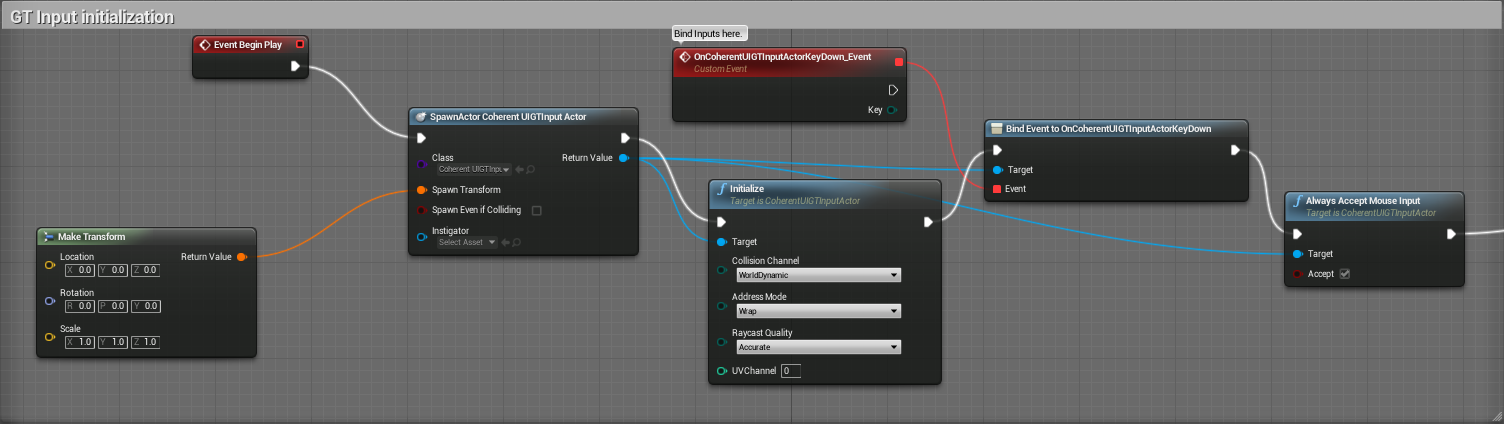Open the Instigator Select Asset dropdown
The width and height of the screenshot is (1504, 424).
point(467,242)
